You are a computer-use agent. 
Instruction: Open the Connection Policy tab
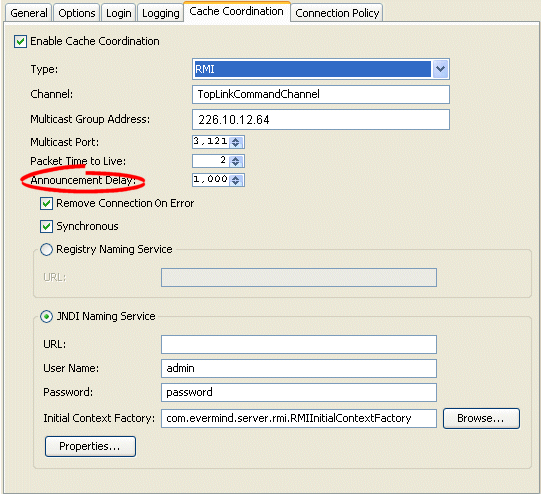point(337,13)
